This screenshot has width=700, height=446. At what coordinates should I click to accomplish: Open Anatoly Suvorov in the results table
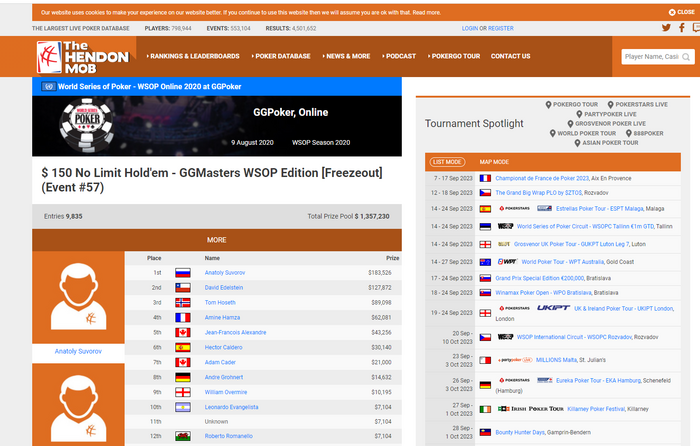click(225, 273)
